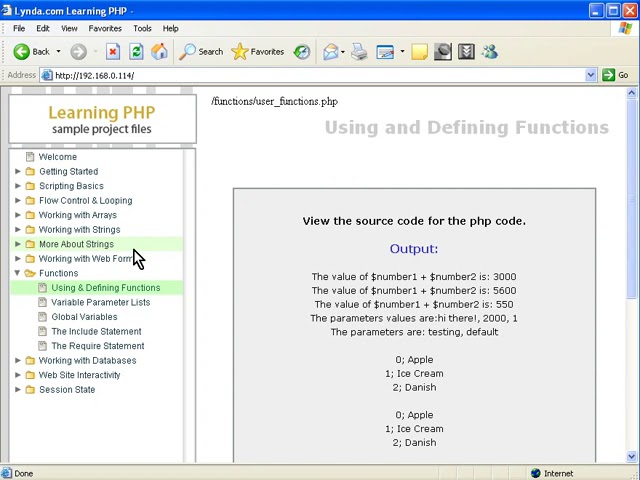Open the View menu
The height and width of the screenshot is (480, 640).
click(69, 28)
